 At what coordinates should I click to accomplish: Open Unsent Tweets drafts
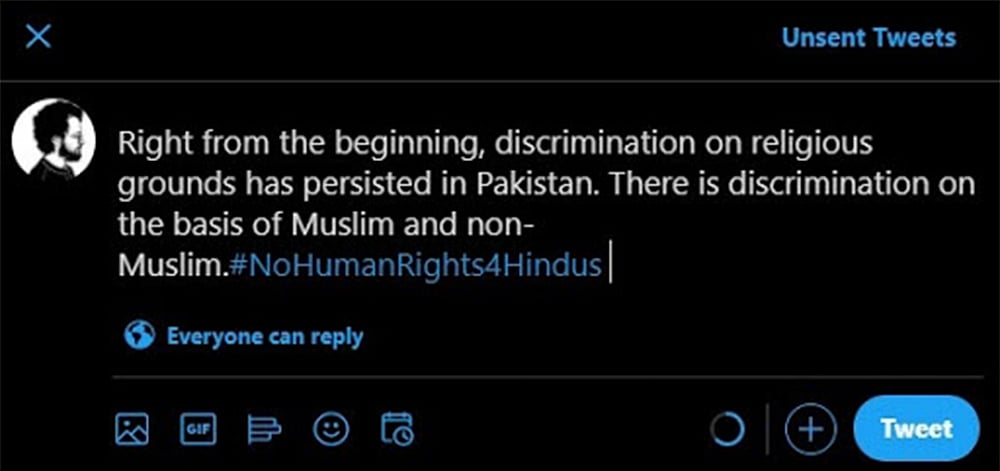[x=868, y=38]
